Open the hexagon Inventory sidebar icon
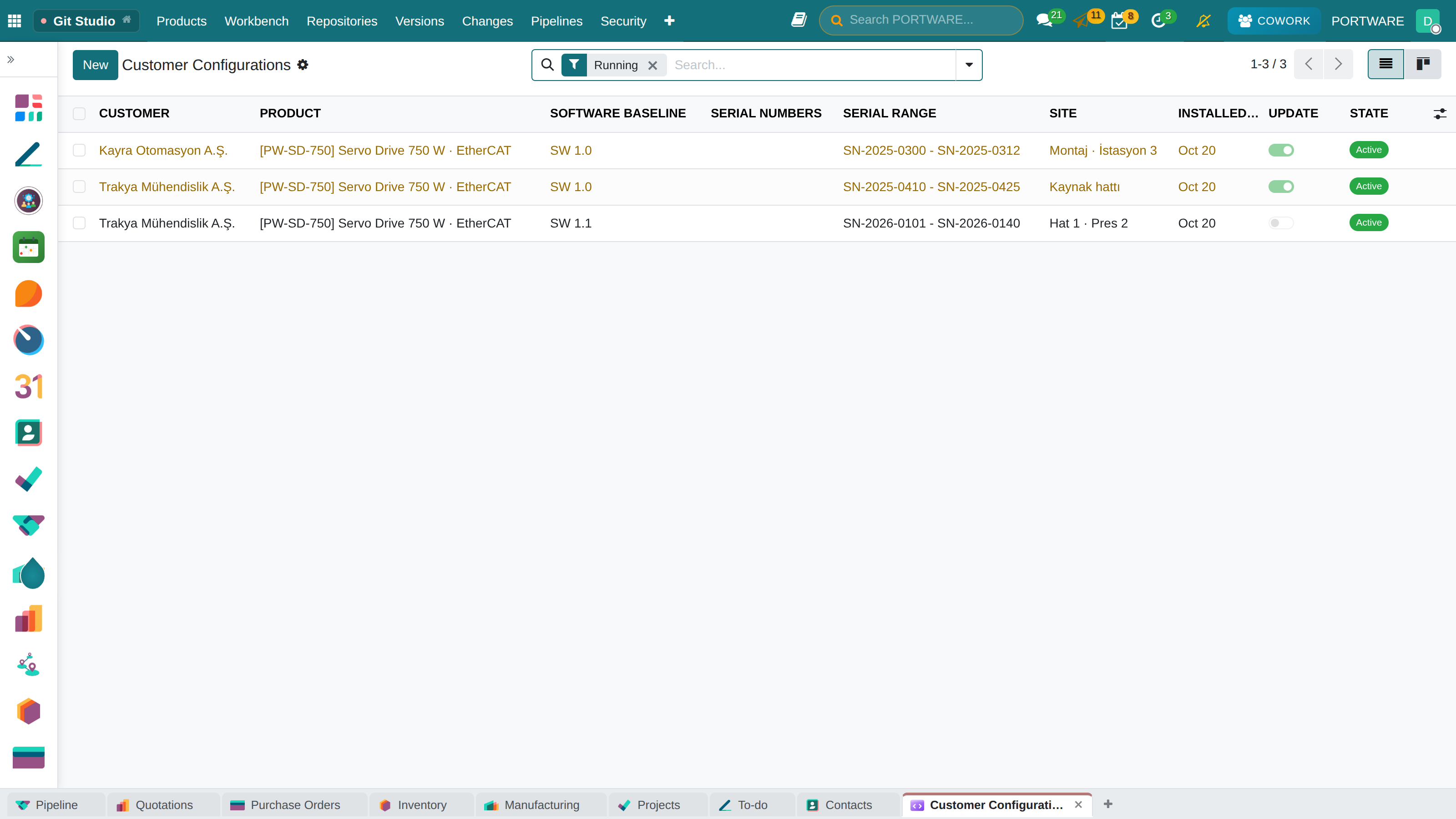Image resolution: width=1456 pixels, height=819 pixels. (x=28, y=711)
